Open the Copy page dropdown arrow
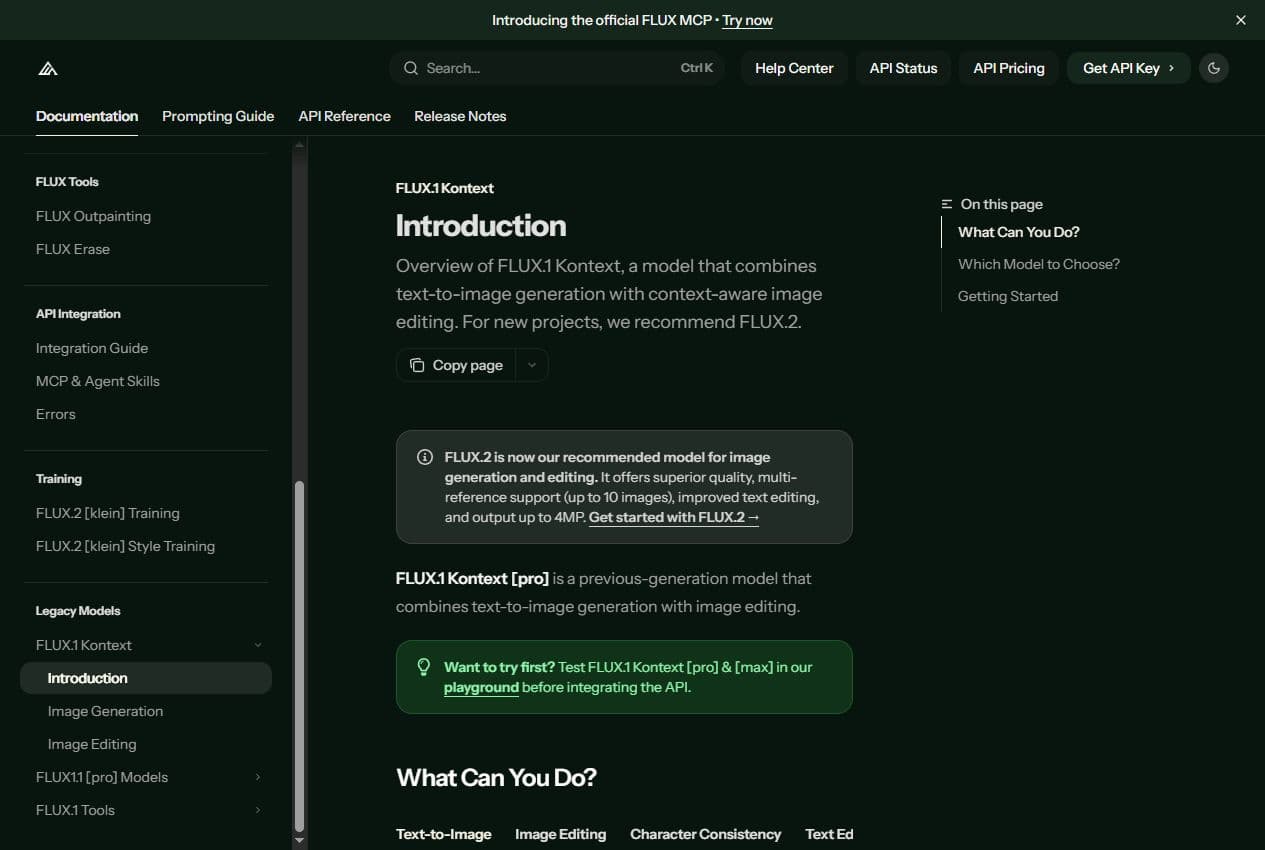 pos(532,365)
